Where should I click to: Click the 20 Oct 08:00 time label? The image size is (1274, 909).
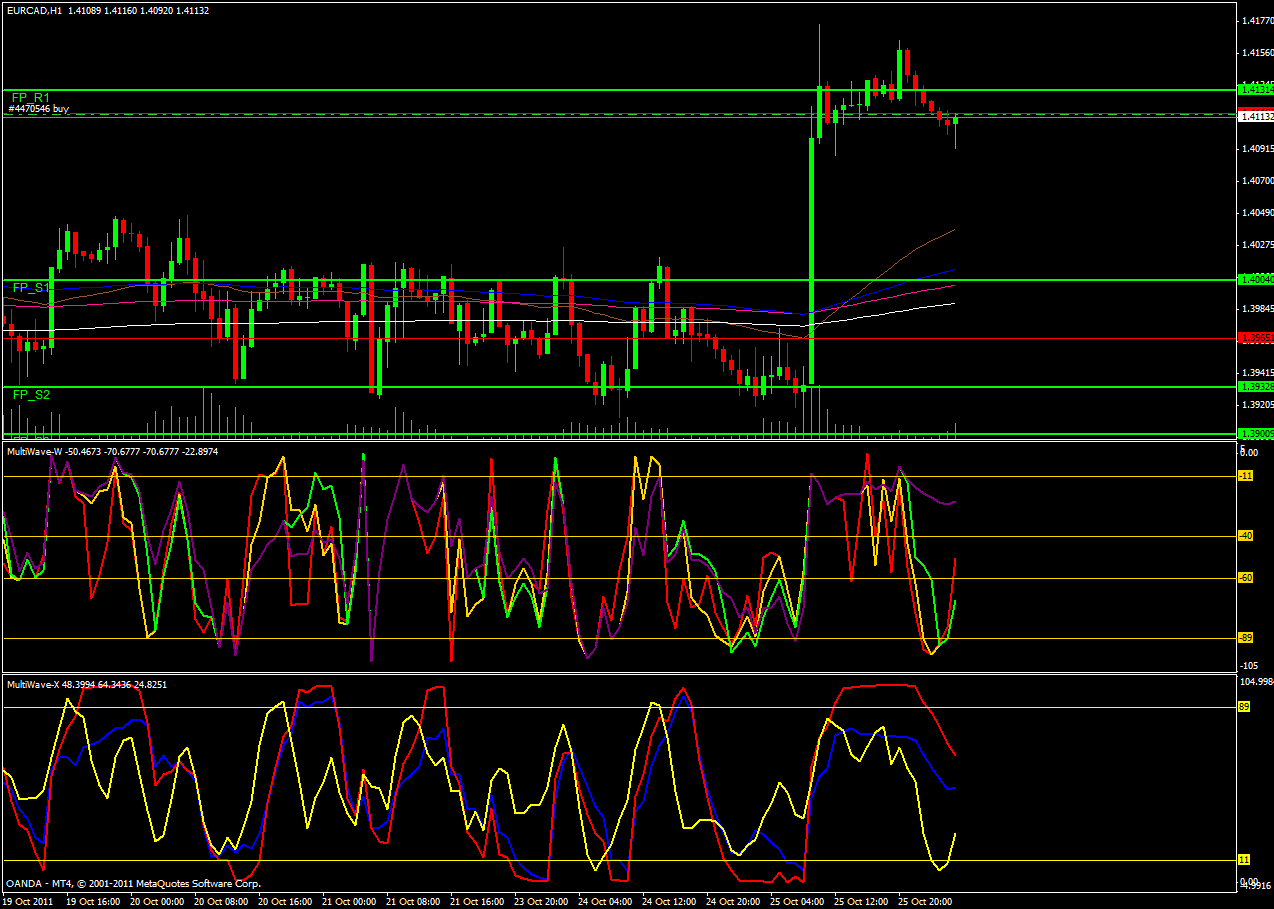(220, 900)
